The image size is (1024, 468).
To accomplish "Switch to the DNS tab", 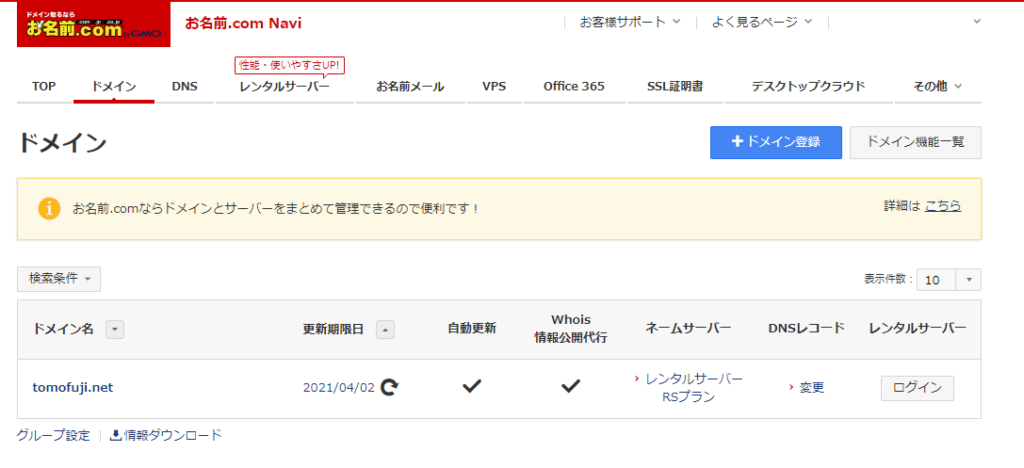I will 185,86.
